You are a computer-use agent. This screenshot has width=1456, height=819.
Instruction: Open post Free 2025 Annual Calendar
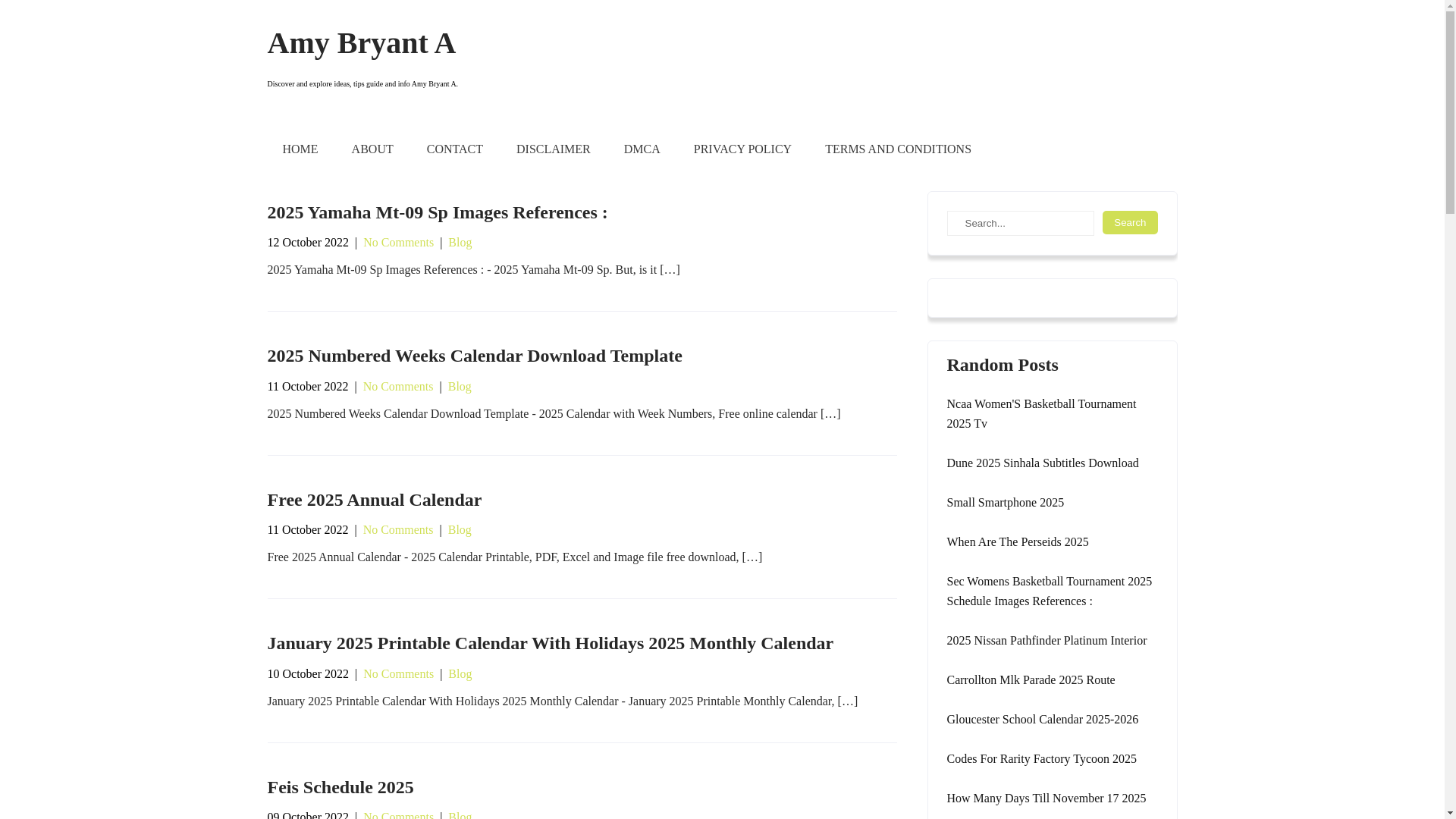374,500
